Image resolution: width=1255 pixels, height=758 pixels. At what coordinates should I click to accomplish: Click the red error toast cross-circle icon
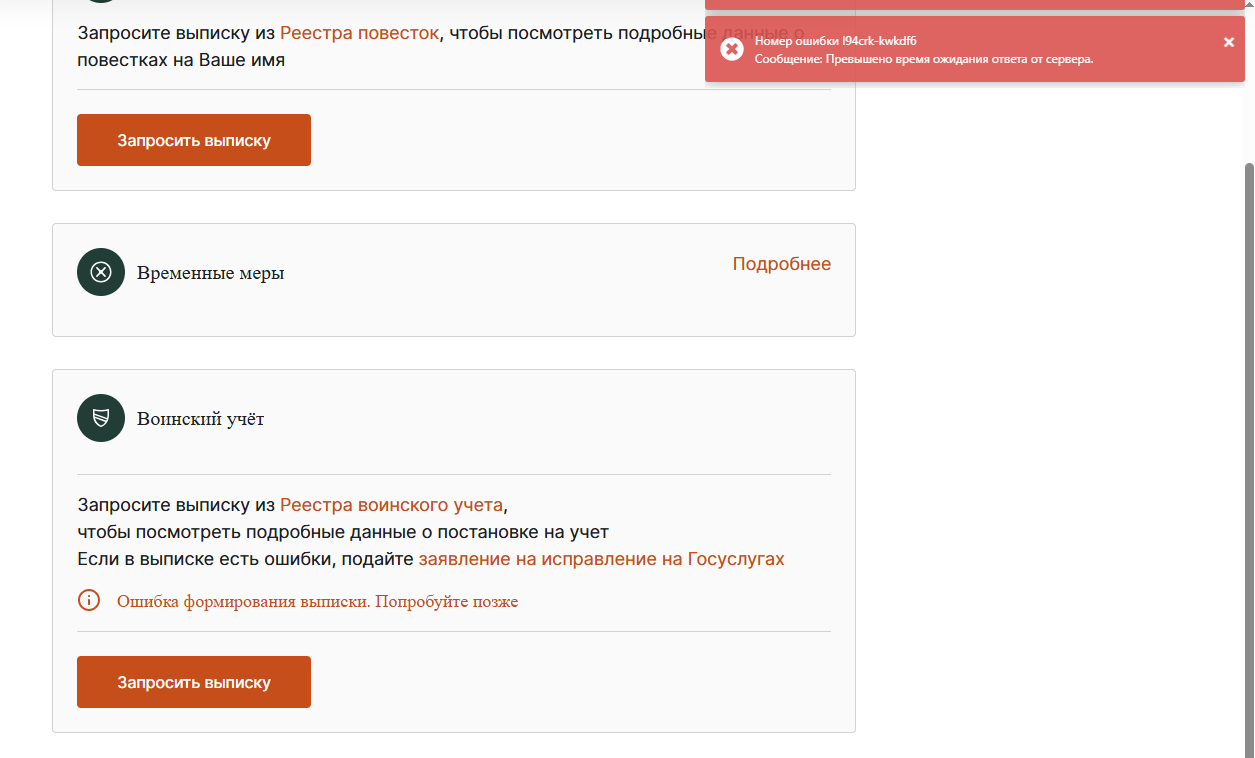(x=732, y=49)
